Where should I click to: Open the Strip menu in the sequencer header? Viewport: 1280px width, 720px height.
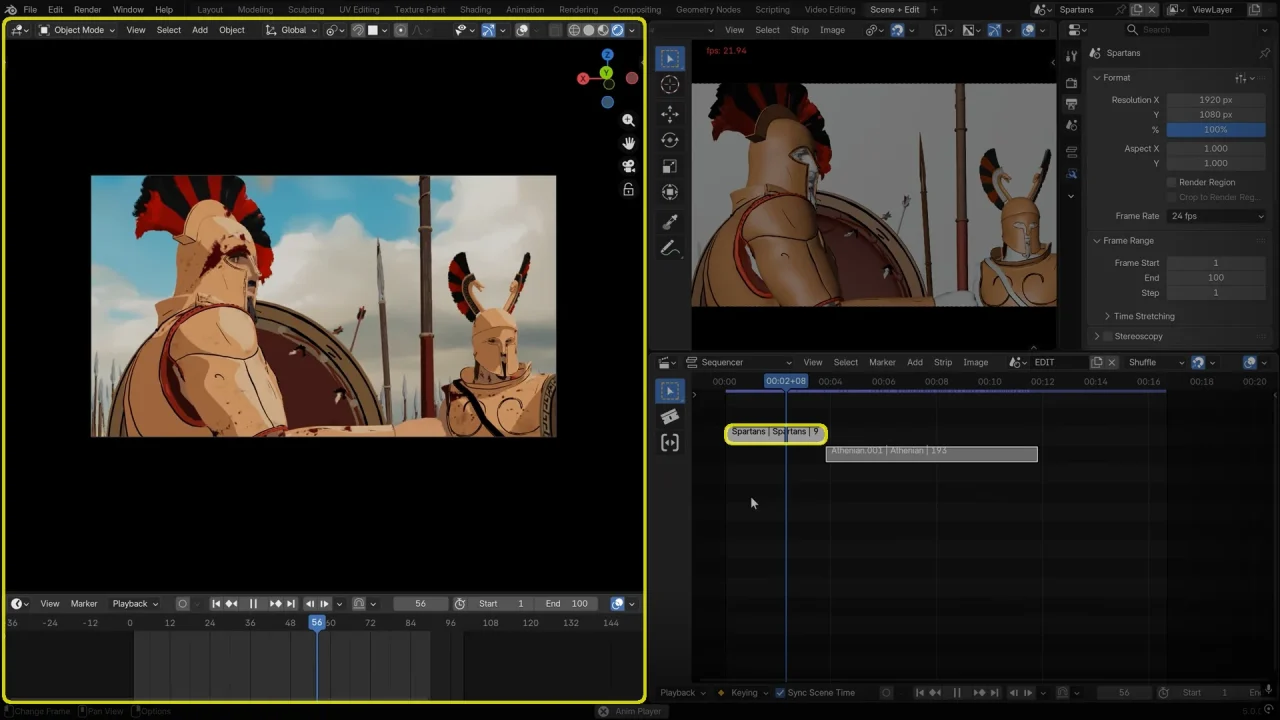942,362
